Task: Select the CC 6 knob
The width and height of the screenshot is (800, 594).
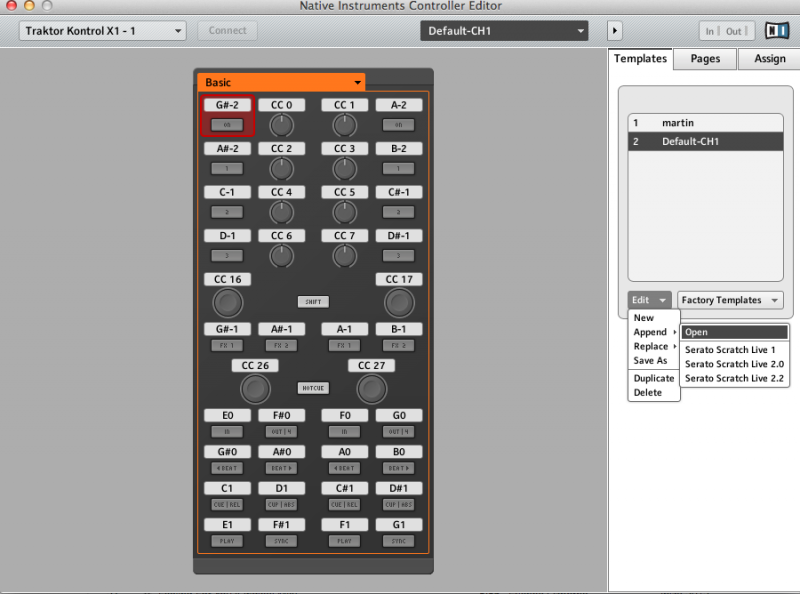Action: click(282, 256)
